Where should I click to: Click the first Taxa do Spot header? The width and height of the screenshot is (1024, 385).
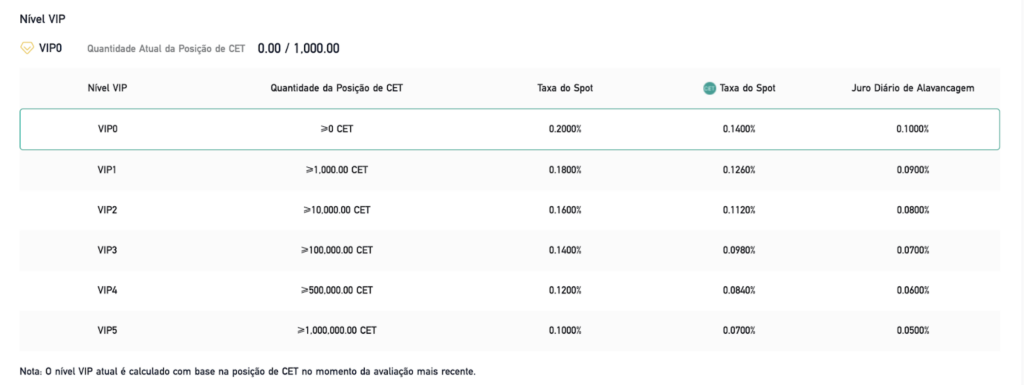click(565, 88)
